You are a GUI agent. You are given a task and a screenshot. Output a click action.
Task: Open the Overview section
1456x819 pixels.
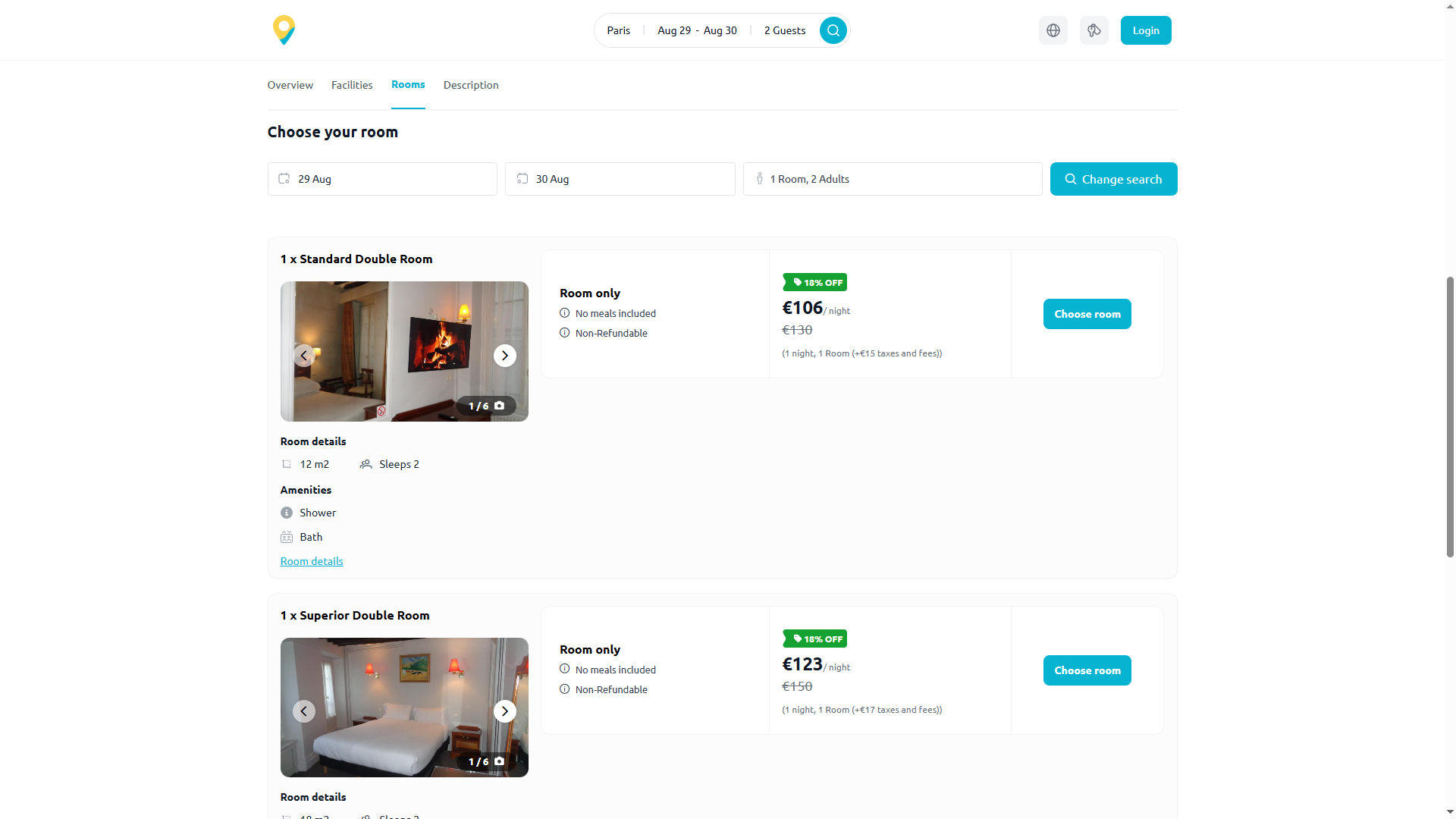290,85
